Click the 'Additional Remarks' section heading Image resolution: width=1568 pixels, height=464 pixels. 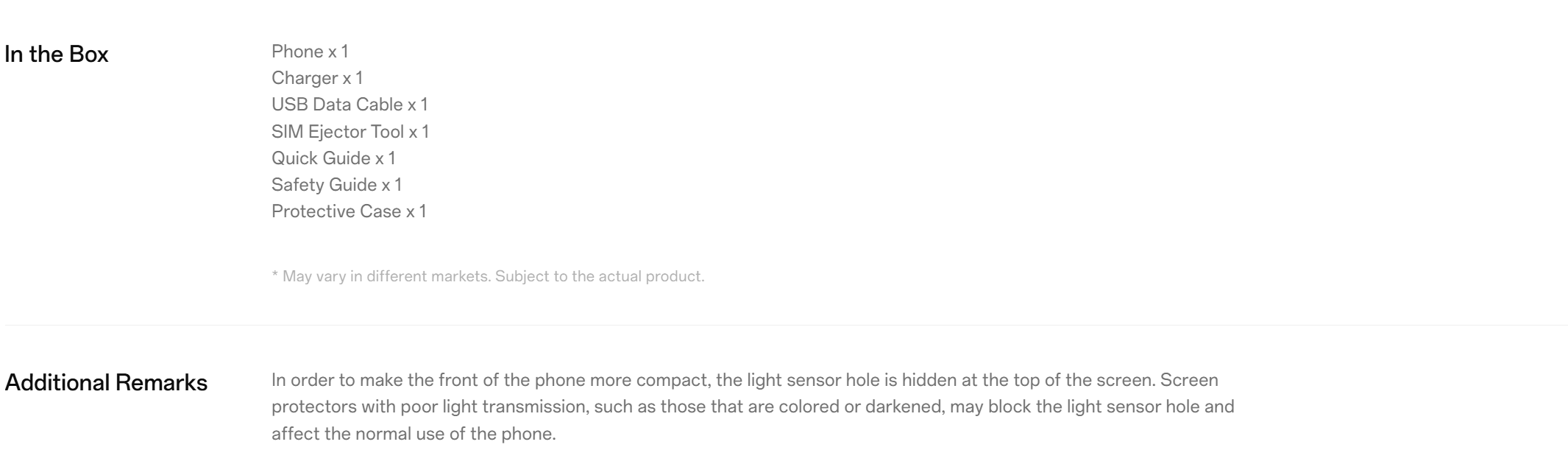tap(106, 383)
